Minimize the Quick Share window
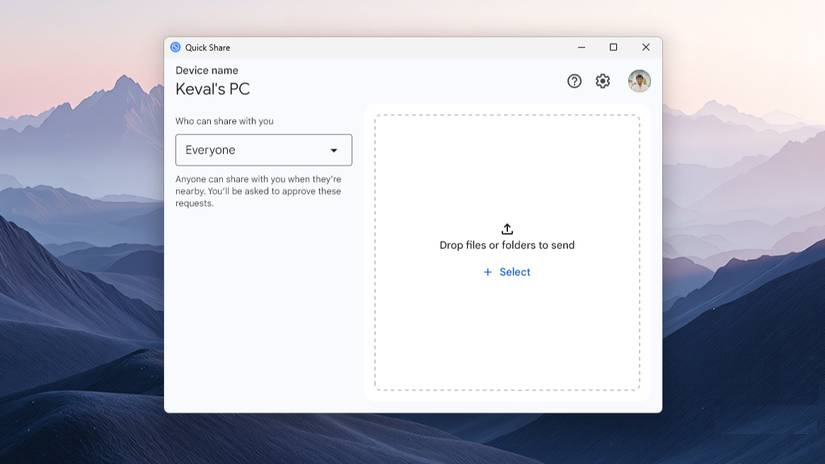This screenshot has width=825, height=464. click(581, 47)
